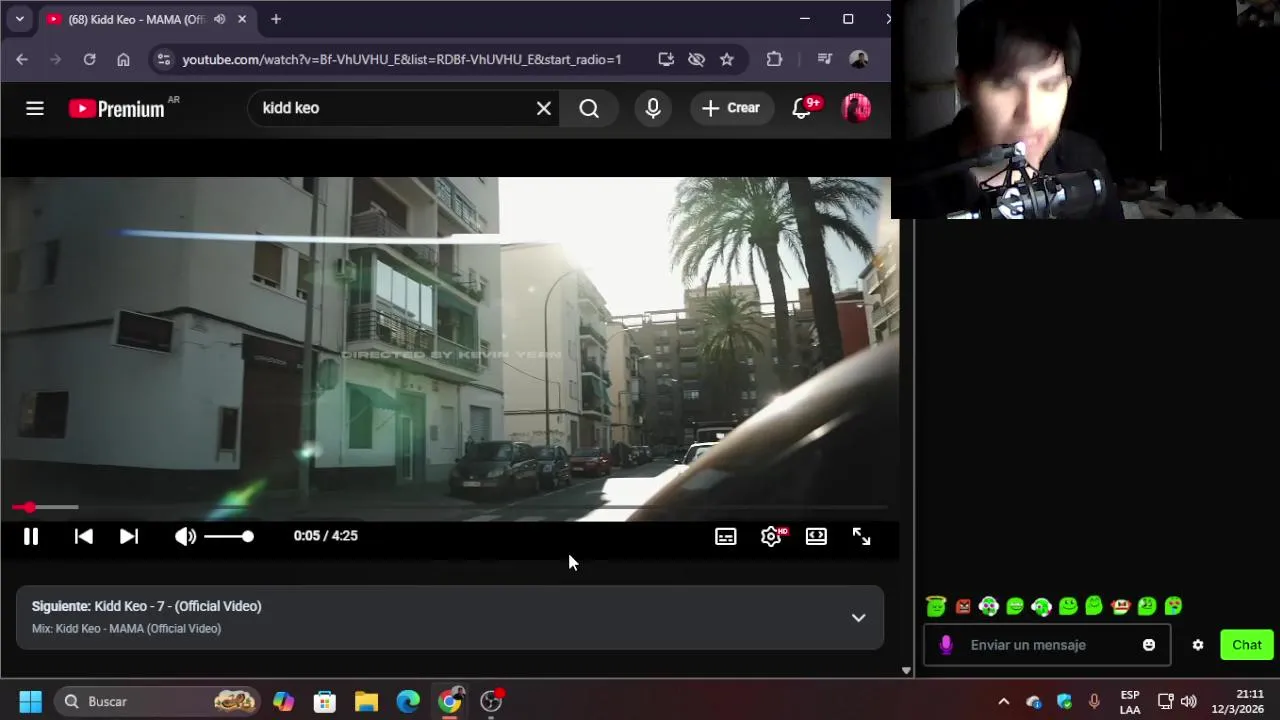
Task: Launch Copilot from the taskbar
Action: [284, 702]
